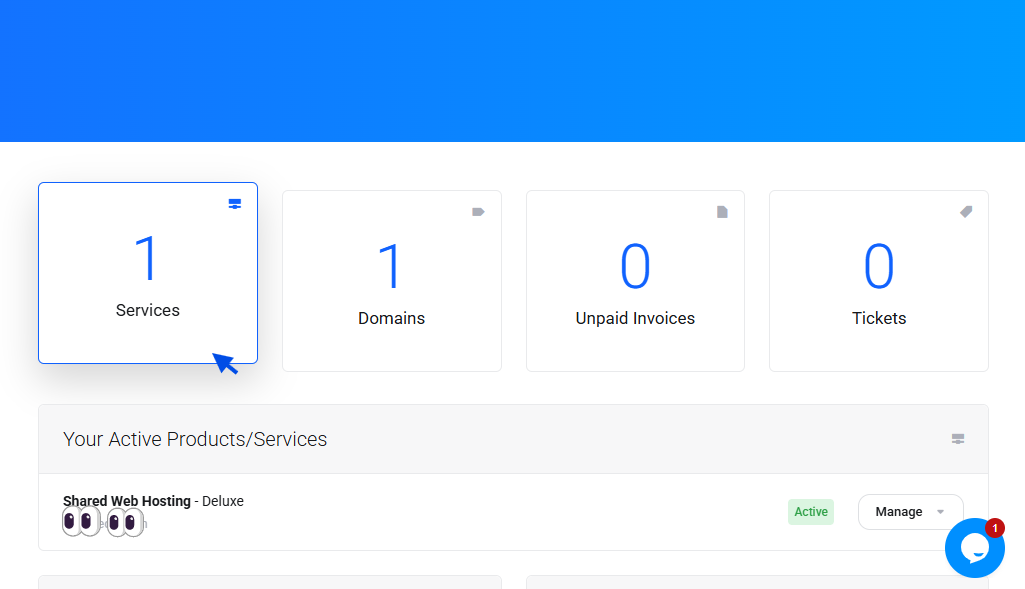The height and width of the screenshot is (589, 1025).
Task: Go to Unpaid Invoices label
Action: pyautogui.click(x=635, y=318)
